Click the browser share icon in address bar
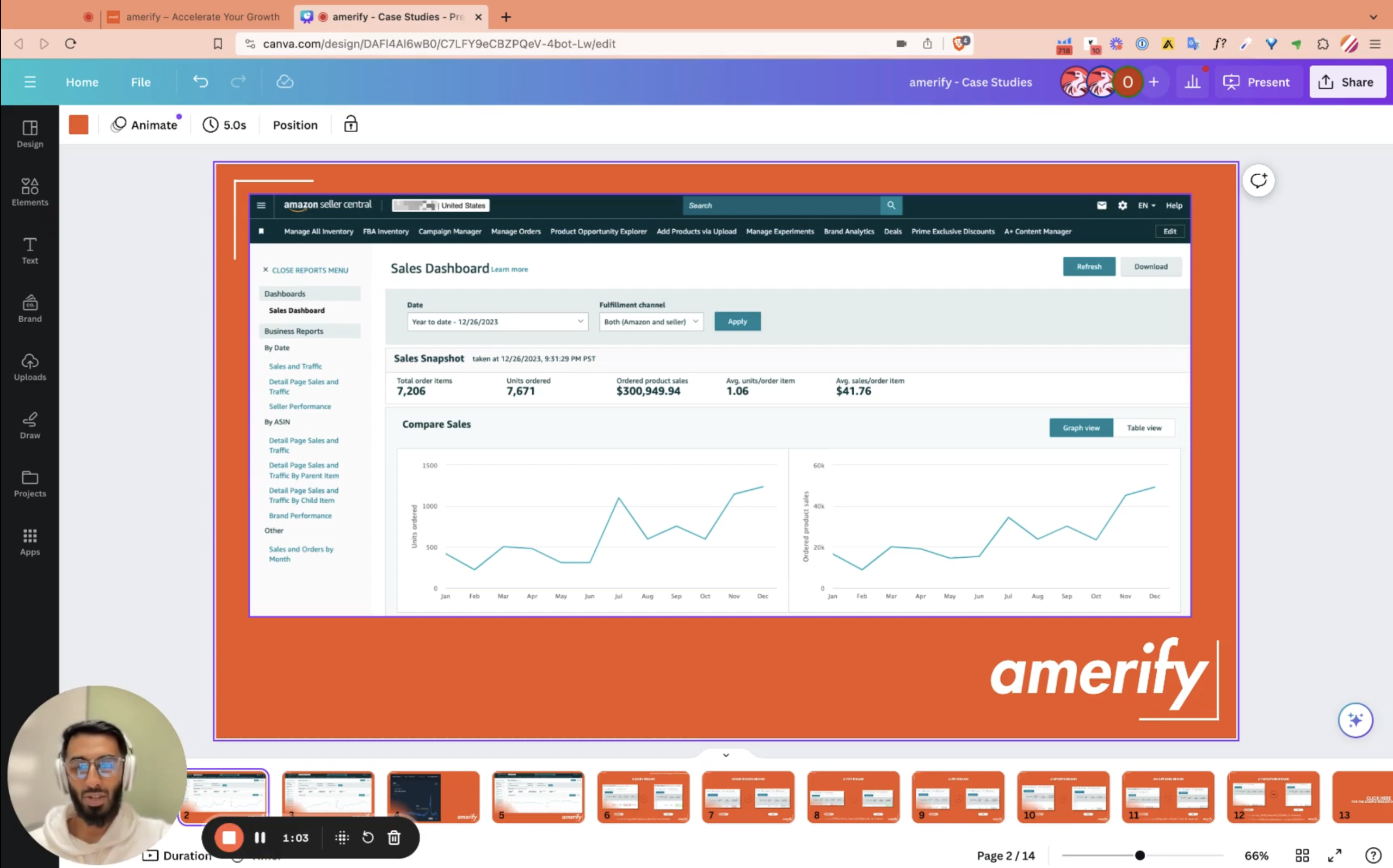The image size is (1393, 868). (928, 44)
